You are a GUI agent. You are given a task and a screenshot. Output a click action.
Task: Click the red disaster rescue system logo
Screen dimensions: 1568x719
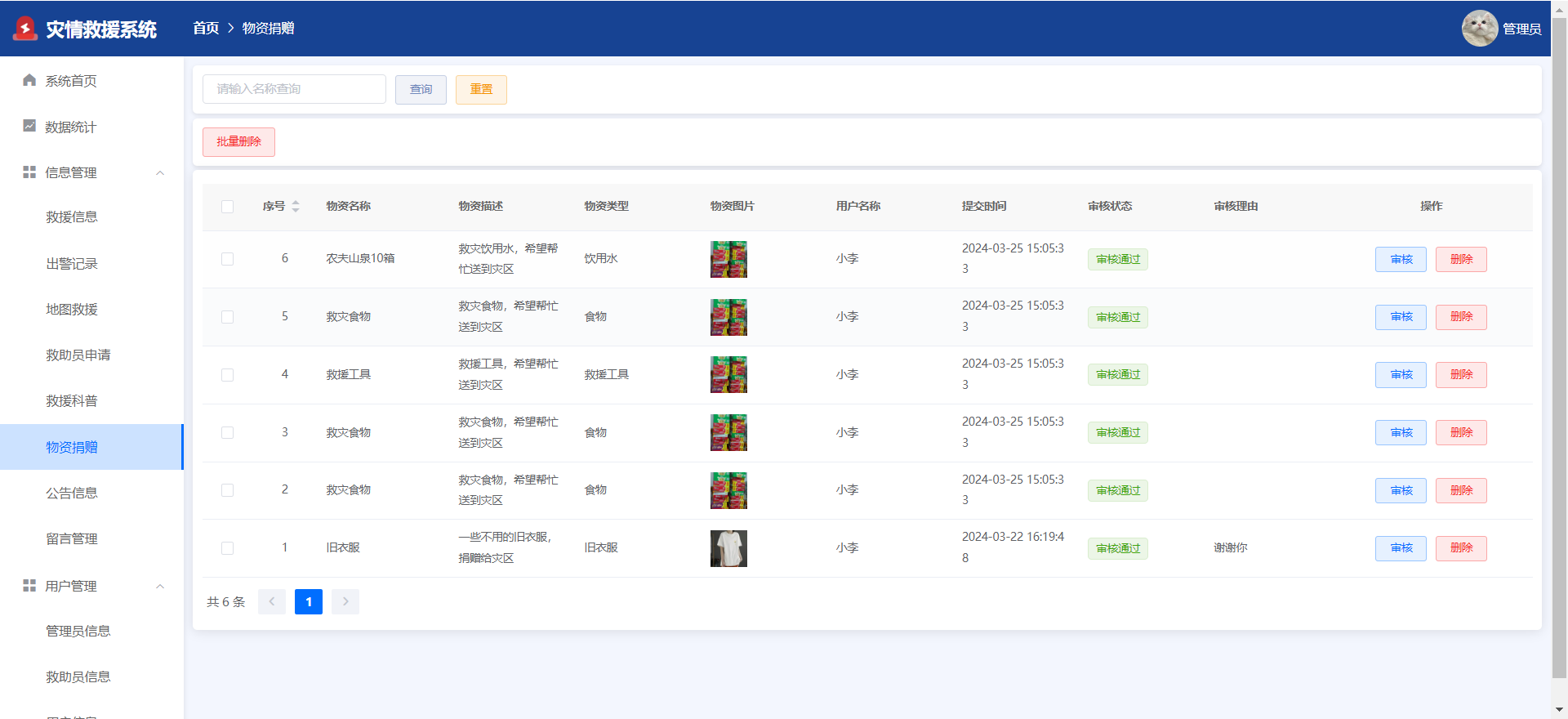pyautogui.click(x=25, y=29)
